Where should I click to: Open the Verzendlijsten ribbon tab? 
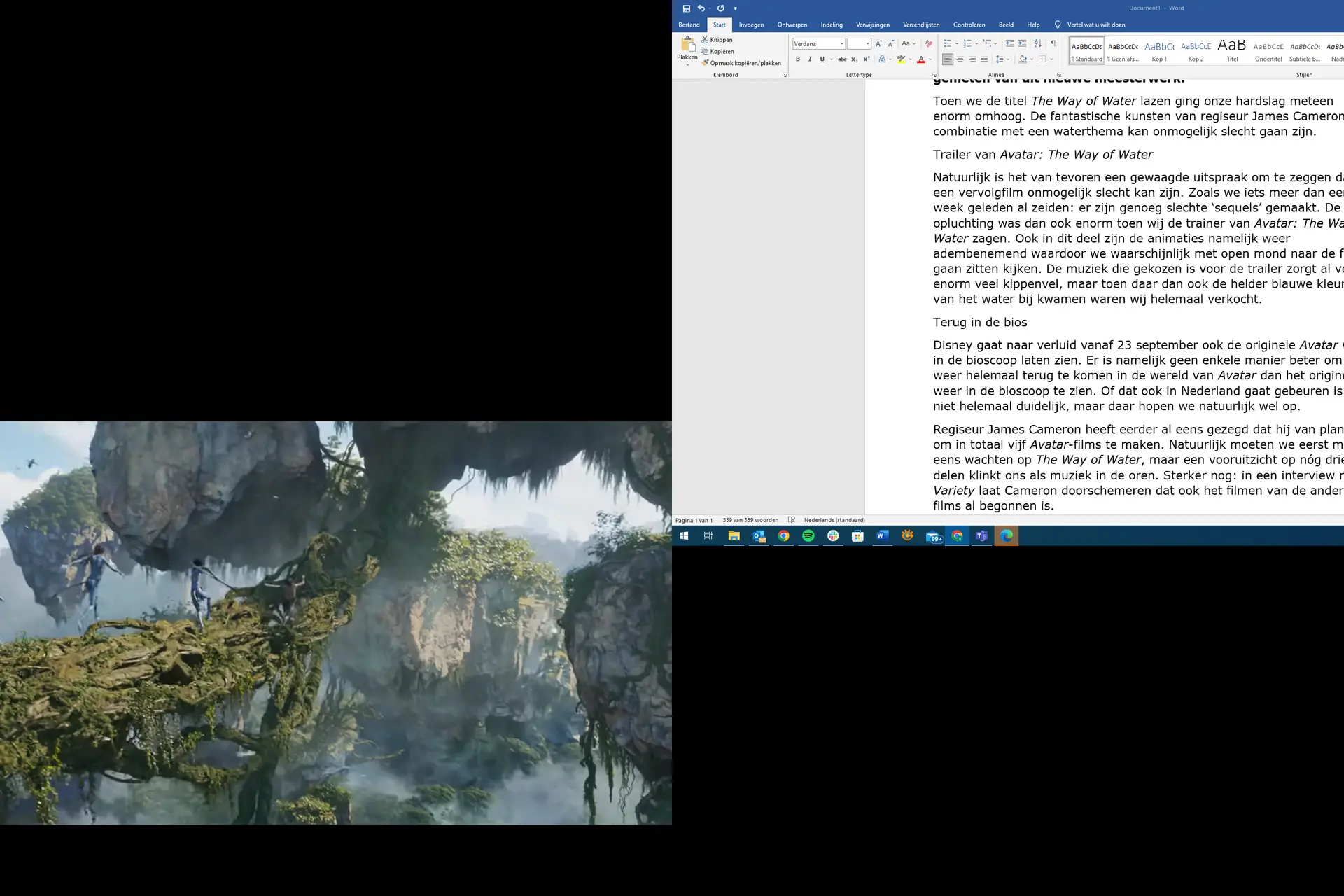click(x=921, y=24)
